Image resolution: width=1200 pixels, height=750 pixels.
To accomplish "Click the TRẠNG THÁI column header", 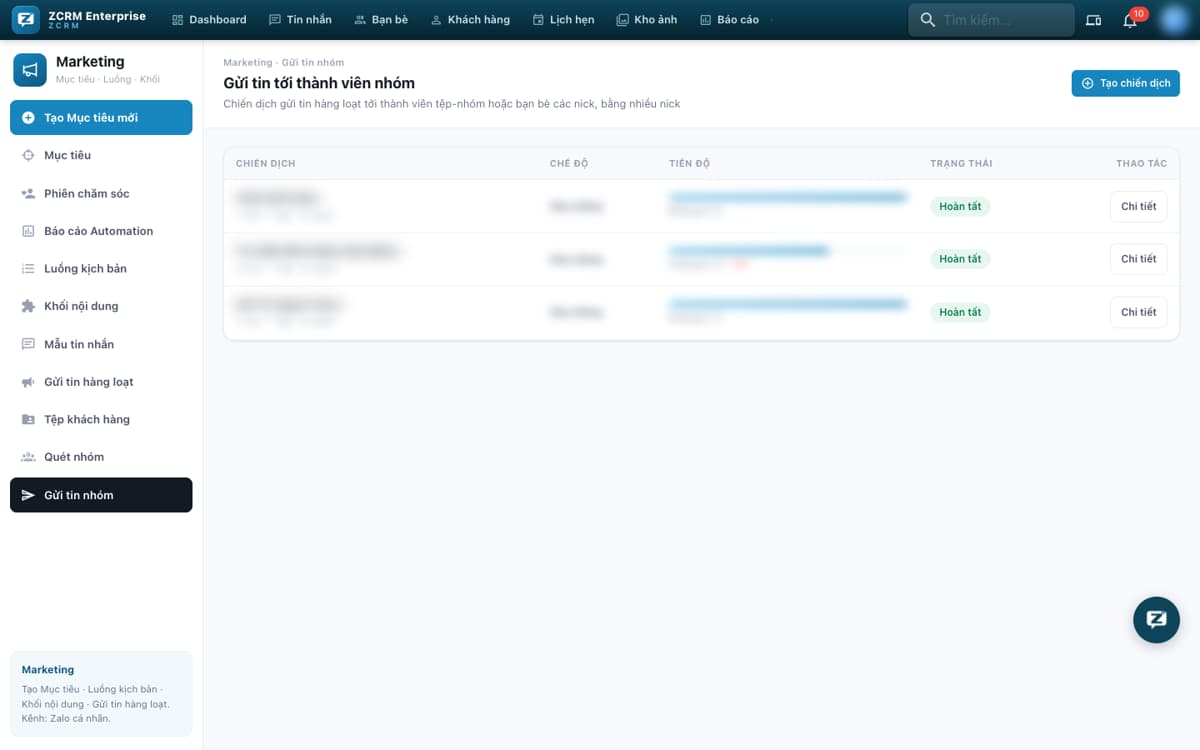I will (x=961, y=163).
